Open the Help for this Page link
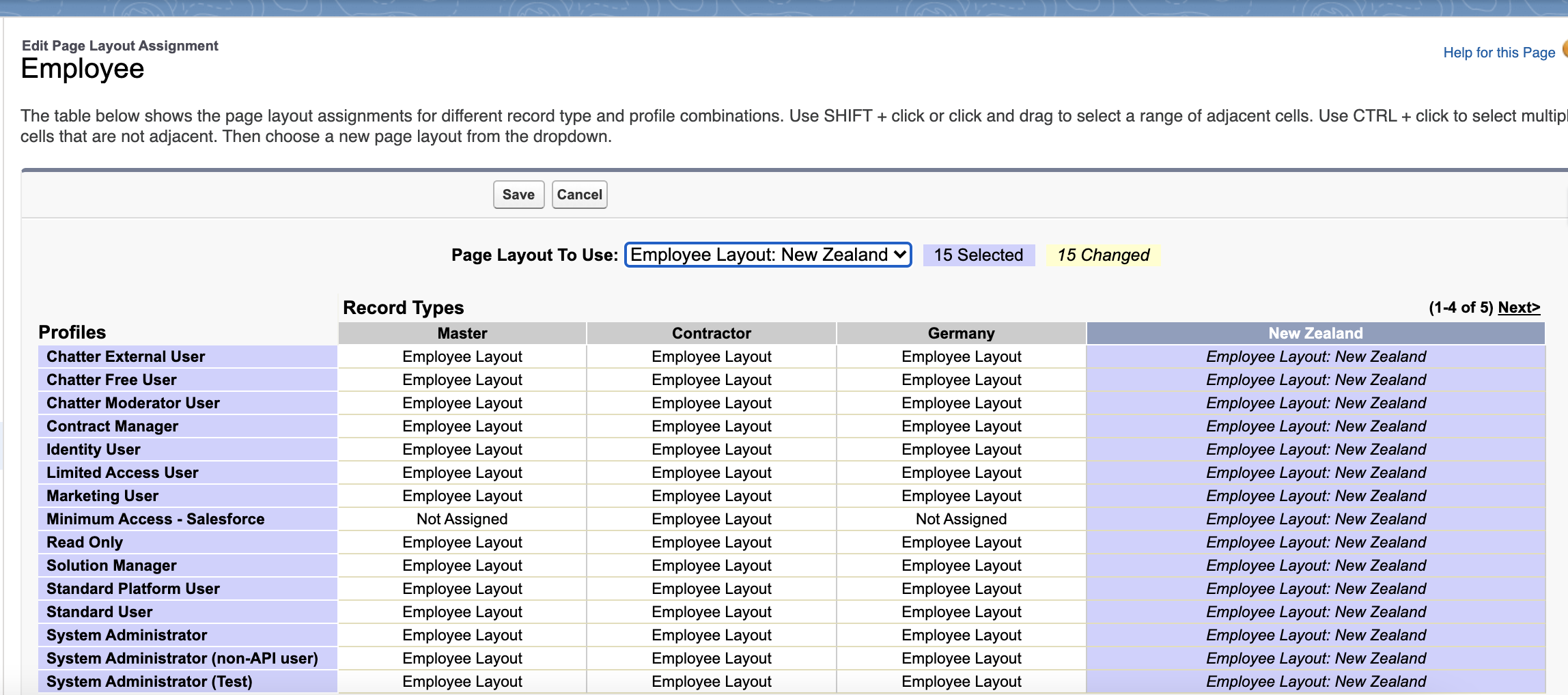The width and height of the screenshot is (1568, 695). coord(1498,53)
